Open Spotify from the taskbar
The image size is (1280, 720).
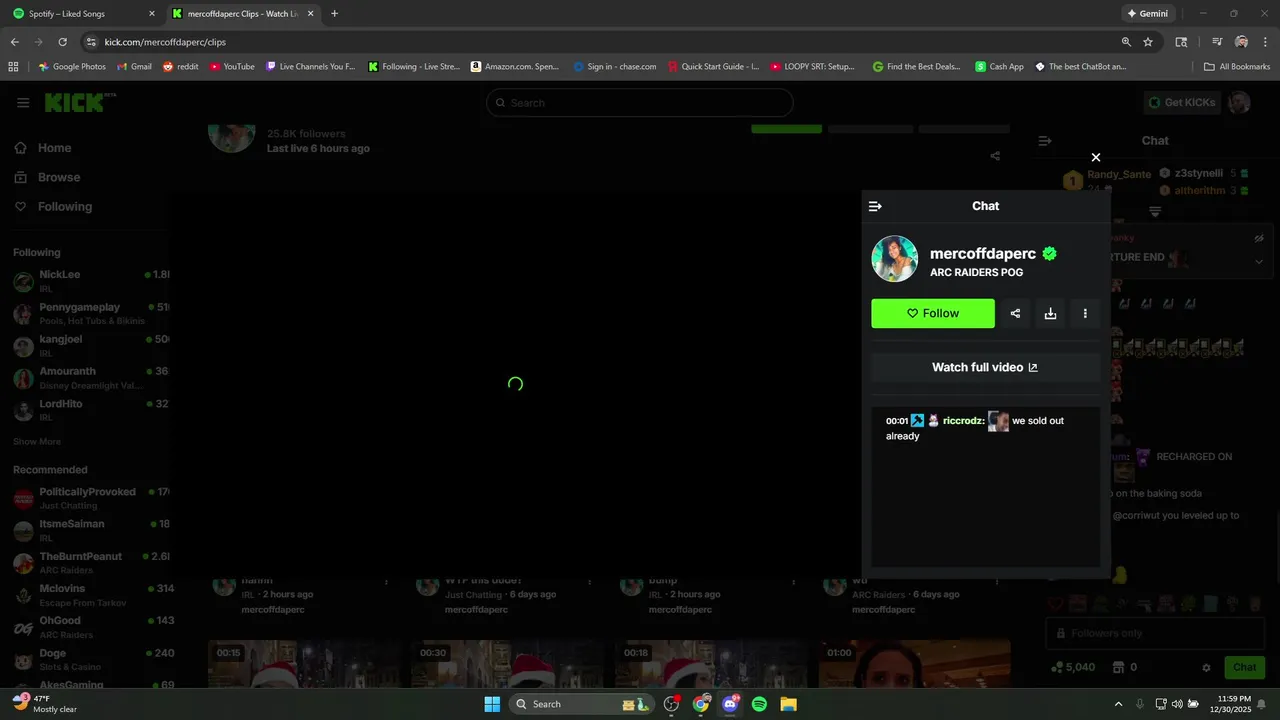coord(759,704)
